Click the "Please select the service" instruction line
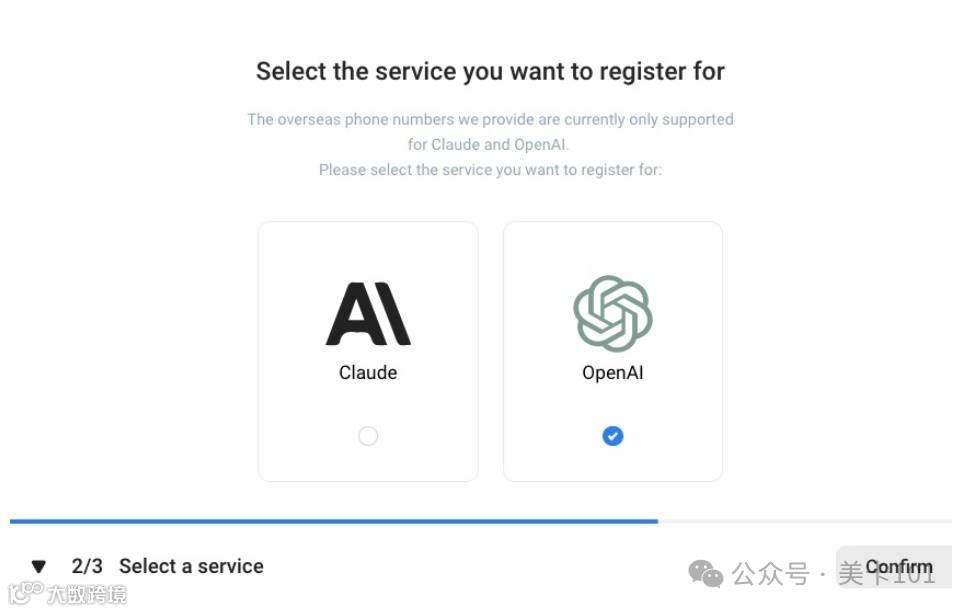Image resolution: width=966 pixels, height=612 pixels. pos(490,170)
